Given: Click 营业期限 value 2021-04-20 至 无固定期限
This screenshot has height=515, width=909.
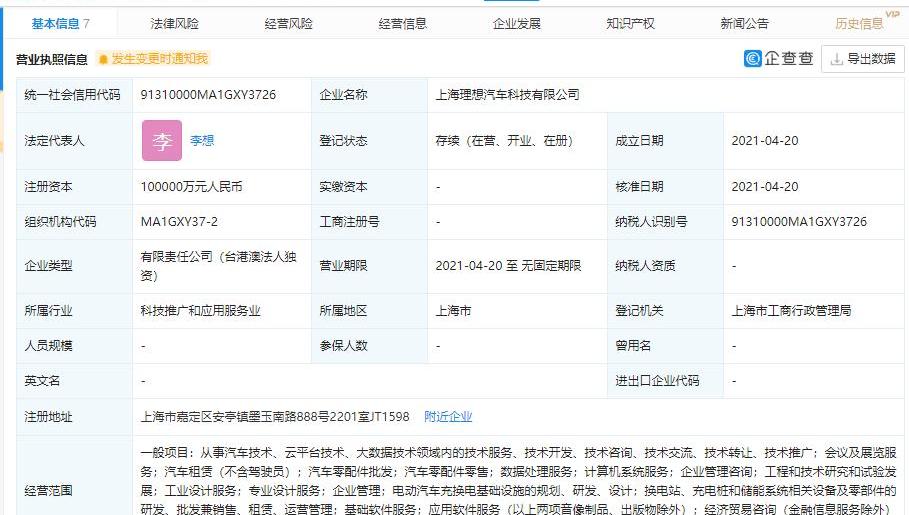Looking at the screenshot, I should (508, 266).
